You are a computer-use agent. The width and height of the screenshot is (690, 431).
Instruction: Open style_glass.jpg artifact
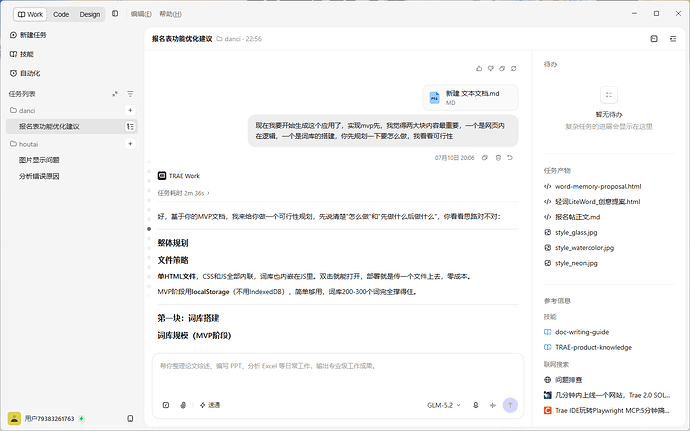tap(571, 232)
